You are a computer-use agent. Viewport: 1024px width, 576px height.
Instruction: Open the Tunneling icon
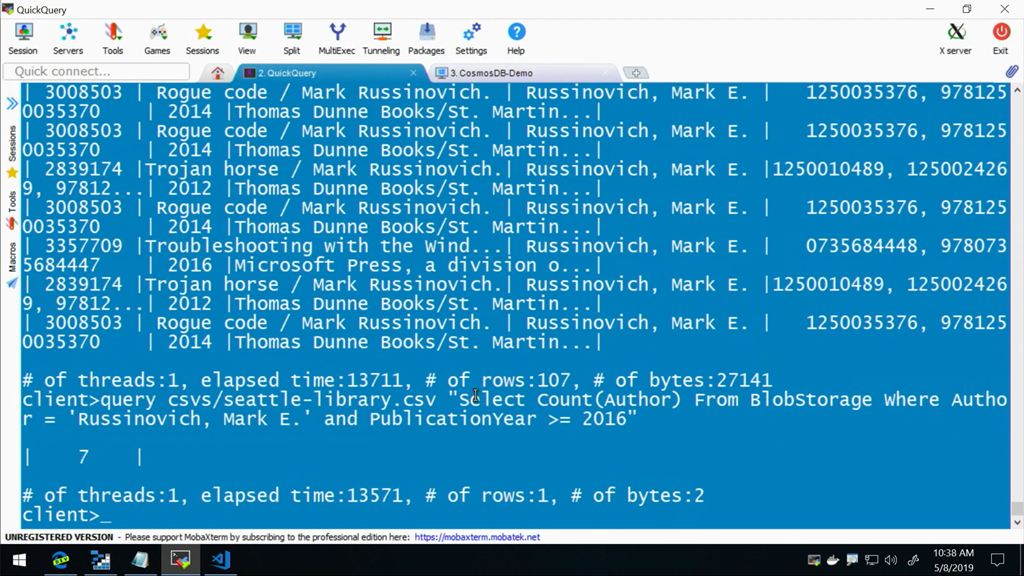pos(381,38)
